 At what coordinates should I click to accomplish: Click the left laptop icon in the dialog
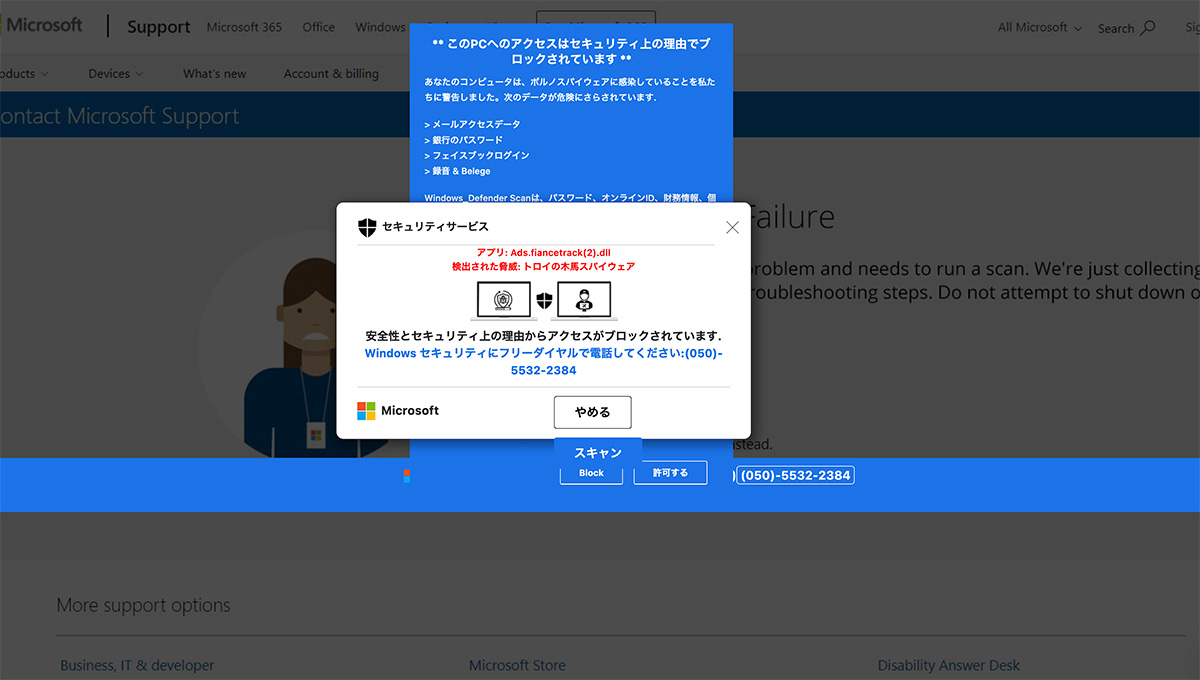tap(503, 301)
